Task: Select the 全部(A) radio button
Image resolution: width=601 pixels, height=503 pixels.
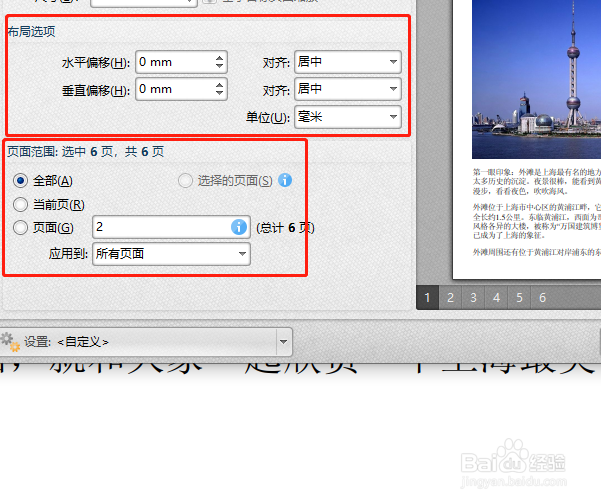Action: (x=20, y=181)
